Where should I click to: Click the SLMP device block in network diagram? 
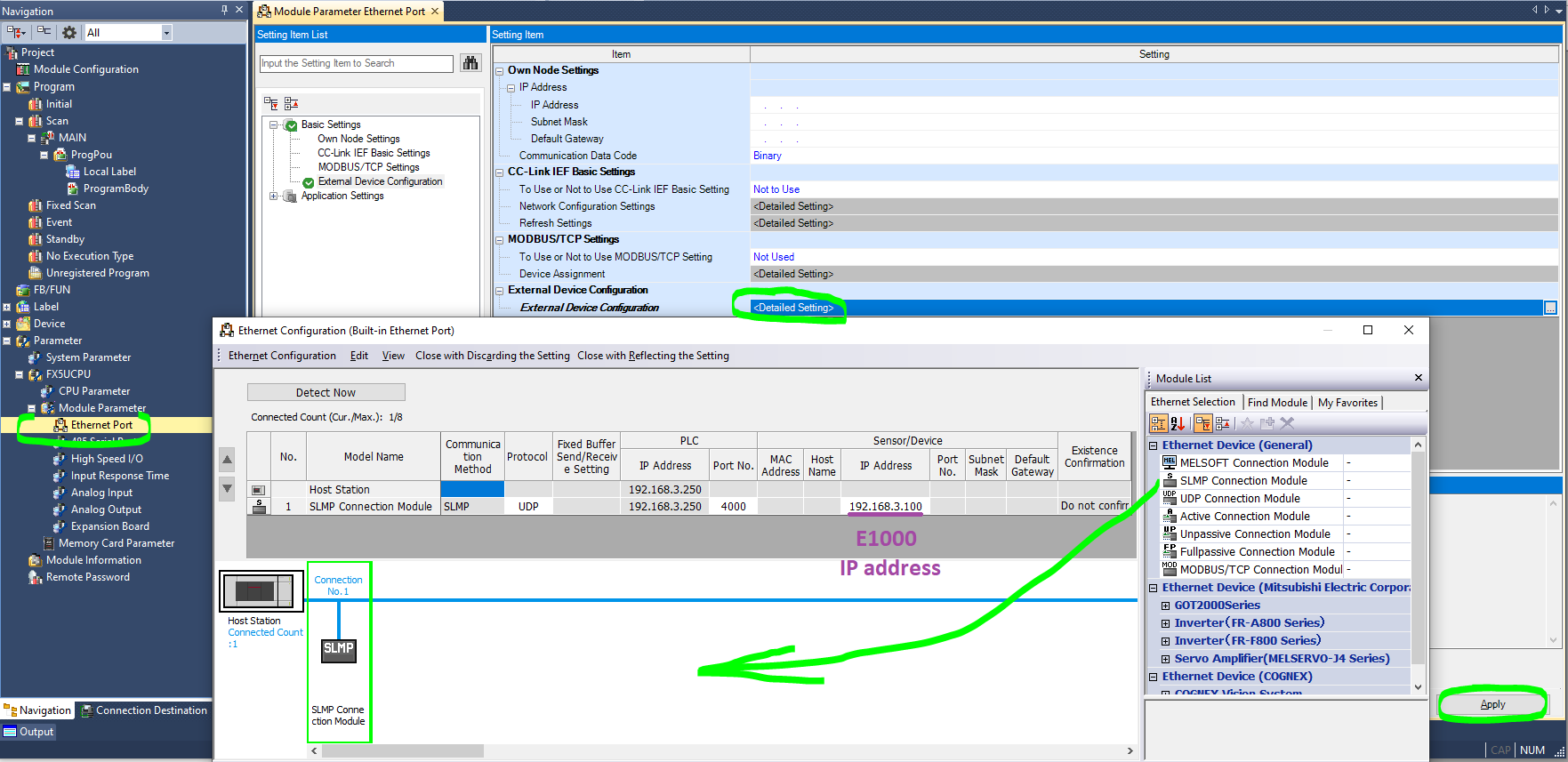[338, 649]
